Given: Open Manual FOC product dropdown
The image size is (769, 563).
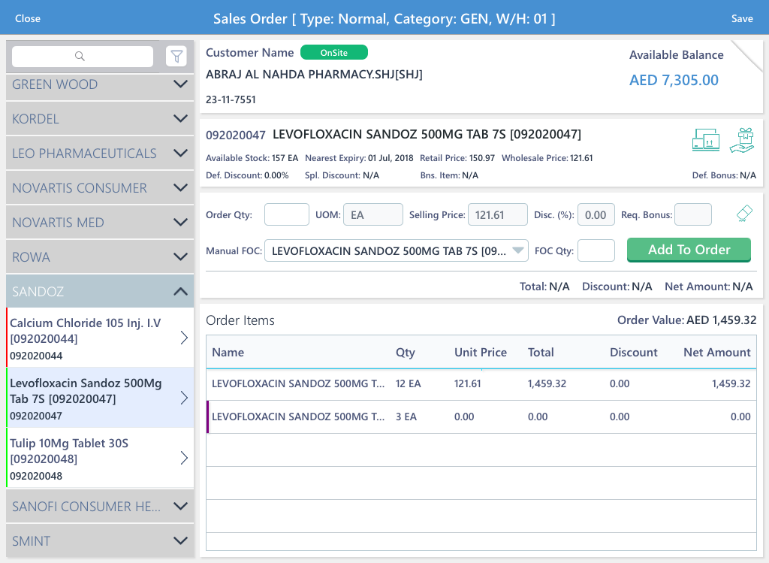Looking at the screenshot, I should (396, 251).
